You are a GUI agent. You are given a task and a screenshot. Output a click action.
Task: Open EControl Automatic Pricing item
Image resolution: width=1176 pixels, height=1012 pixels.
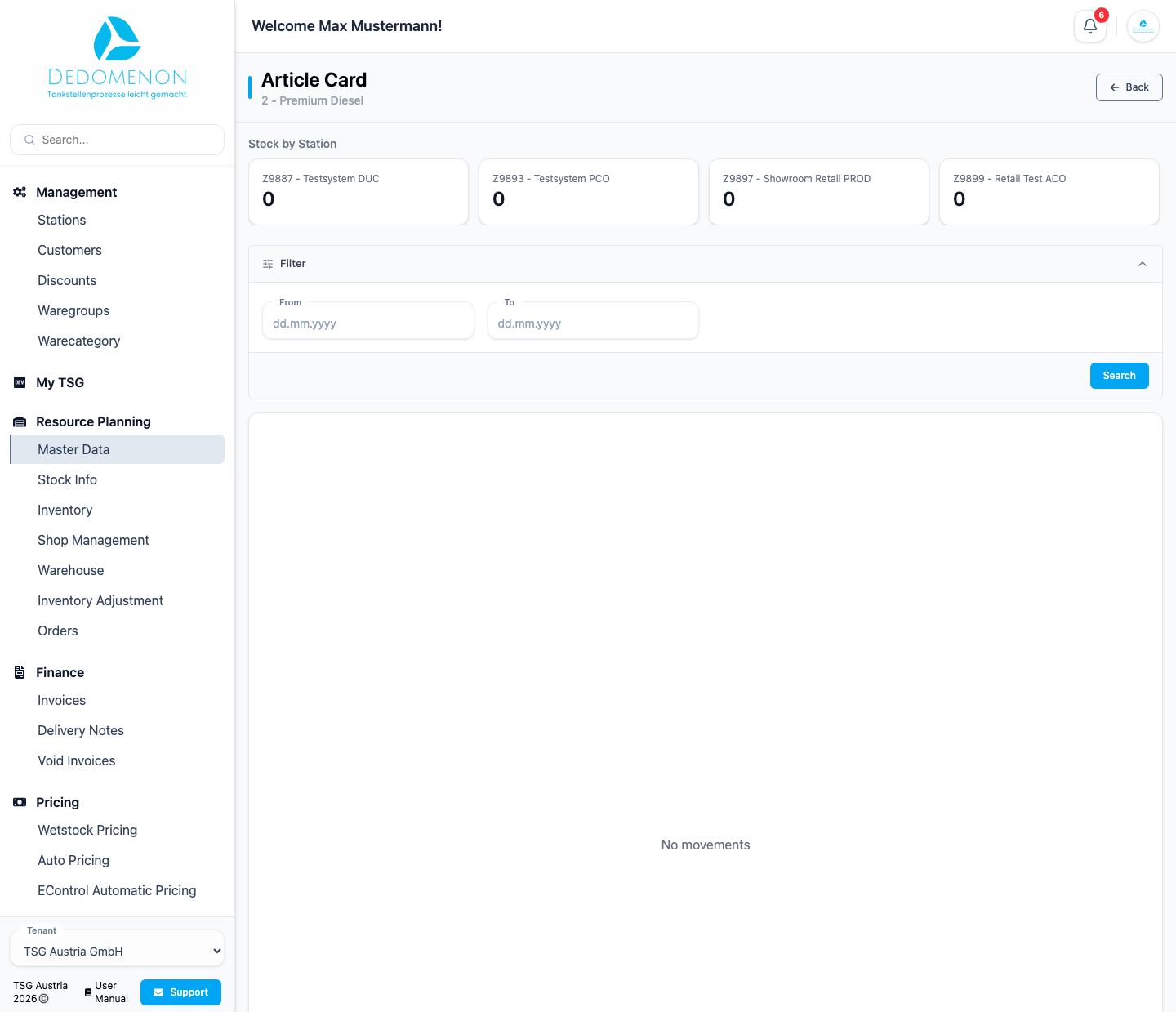117,890
